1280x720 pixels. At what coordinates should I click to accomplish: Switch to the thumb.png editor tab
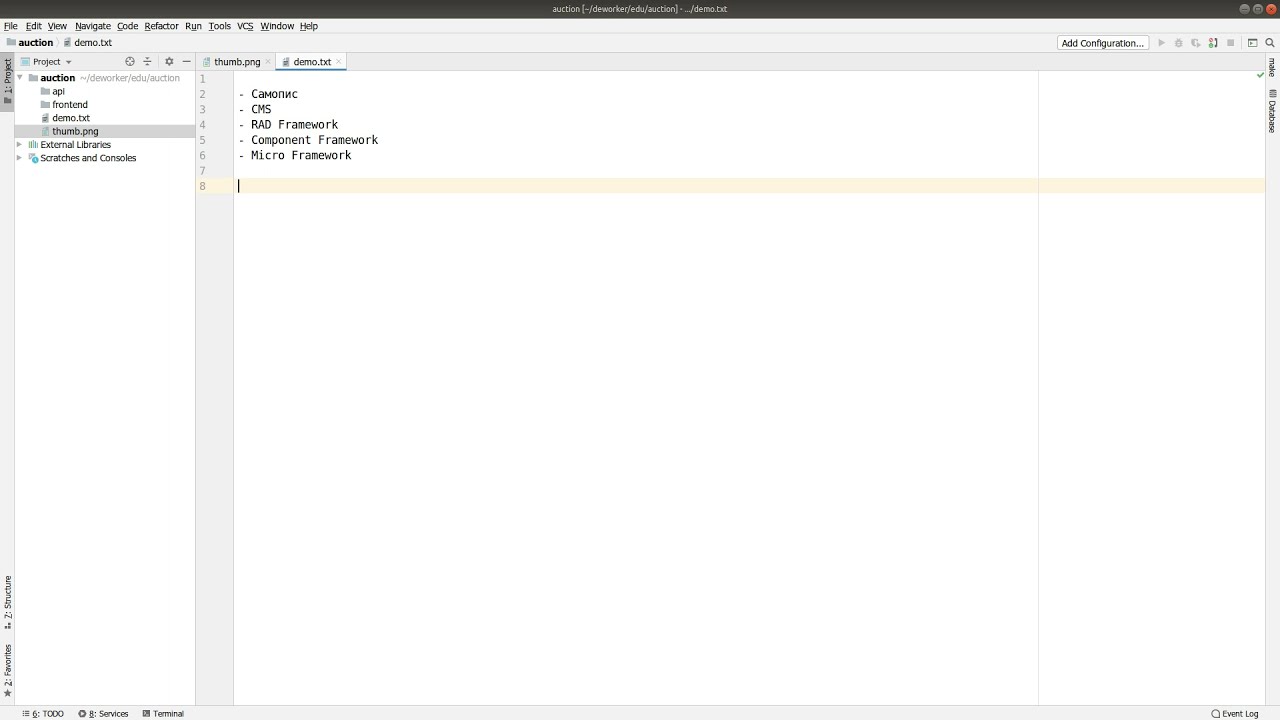click(237, 62)
